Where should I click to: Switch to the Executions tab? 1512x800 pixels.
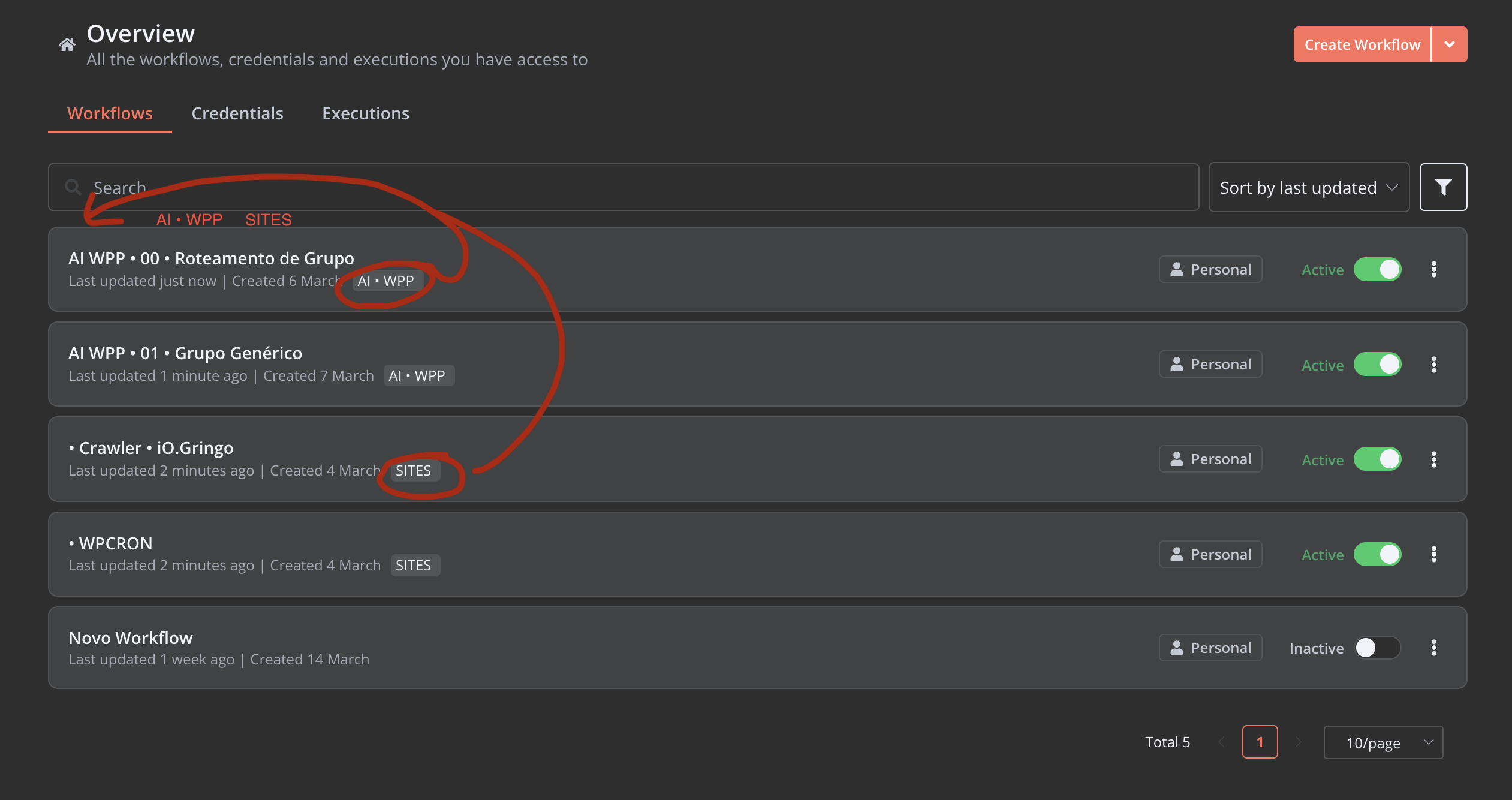click(x=366, y=113)
